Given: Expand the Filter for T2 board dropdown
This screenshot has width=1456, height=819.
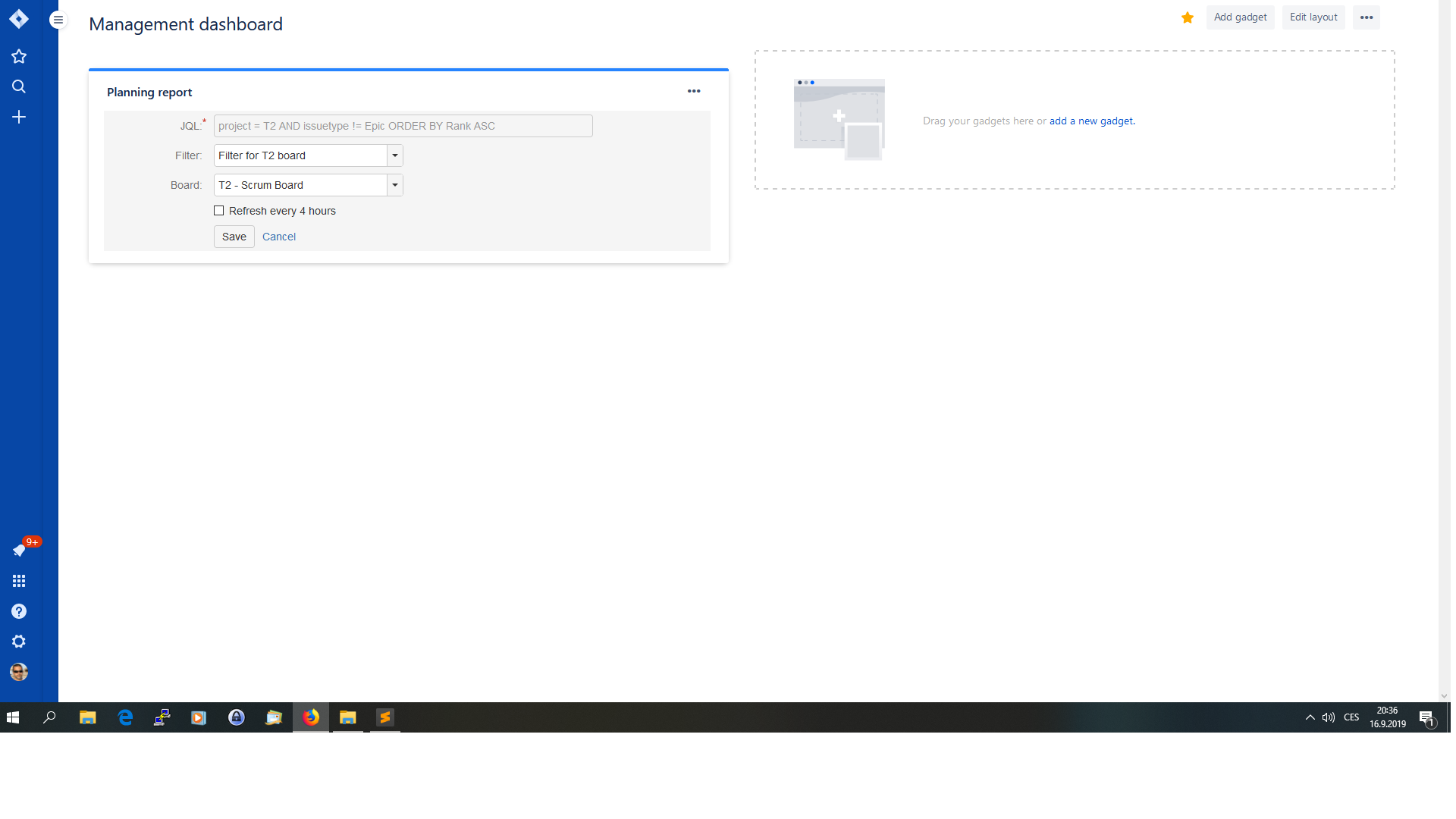Looking at the screenshot, I should click(x=396, y=155).
